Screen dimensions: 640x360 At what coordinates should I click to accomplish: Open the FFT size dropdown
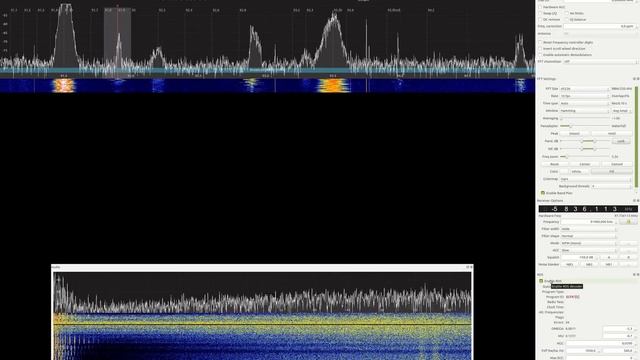(x=584, y=89)
